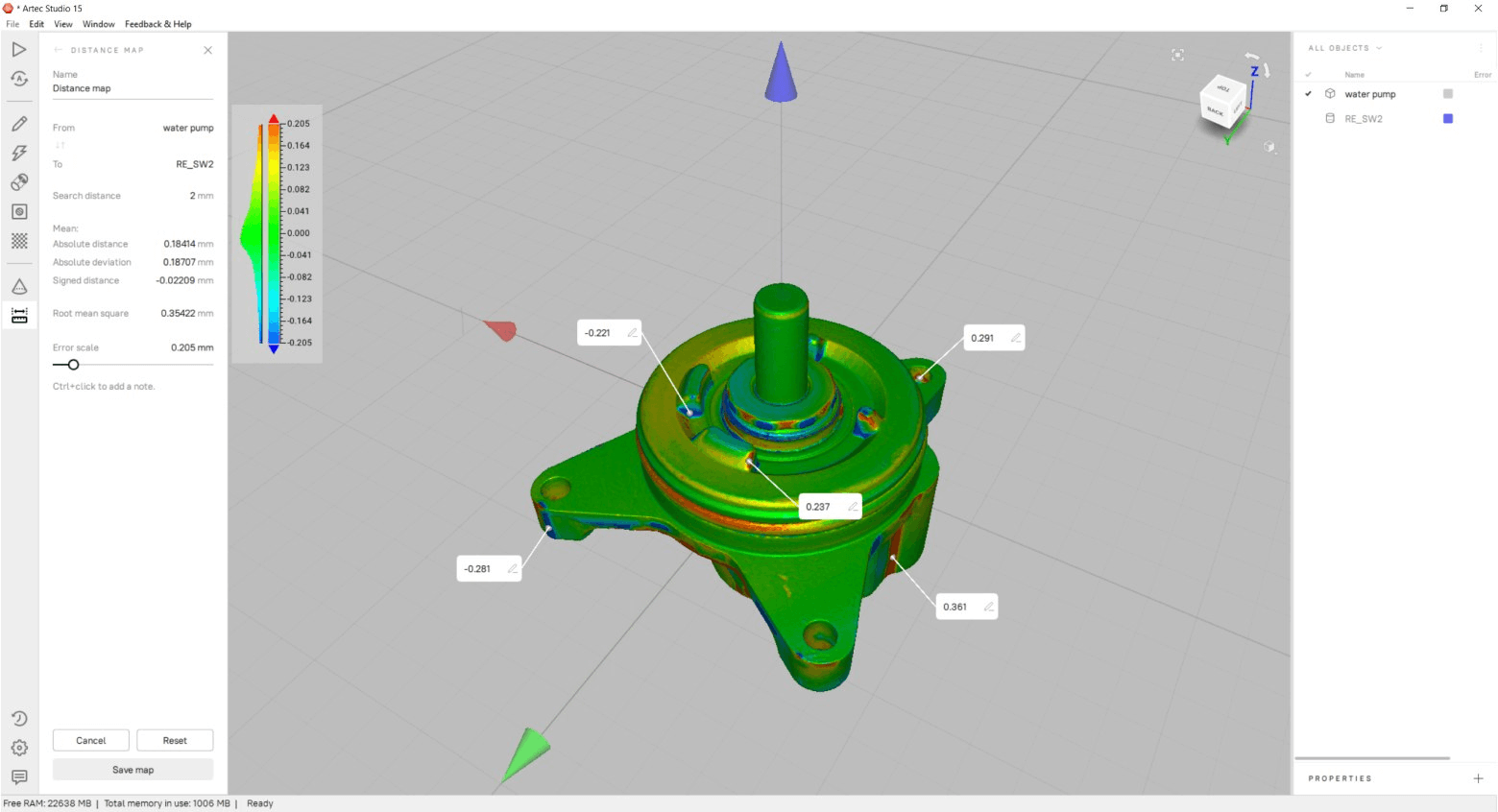Click the RE_SW2 blue error color swatch
The image size is (1498, 812).
pyautogui.click(x=1448, y=118)
